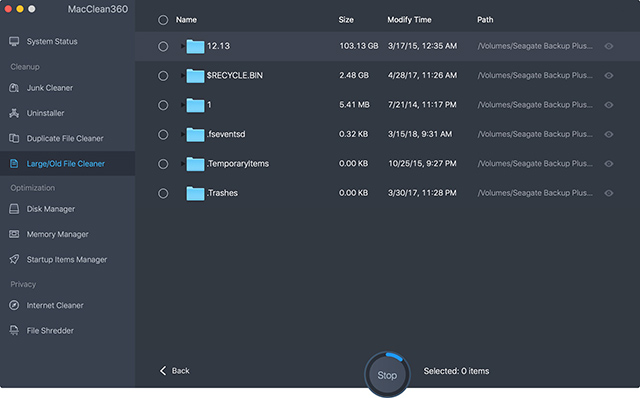Select the .Trashes row's circle

[x=163, y=193]
